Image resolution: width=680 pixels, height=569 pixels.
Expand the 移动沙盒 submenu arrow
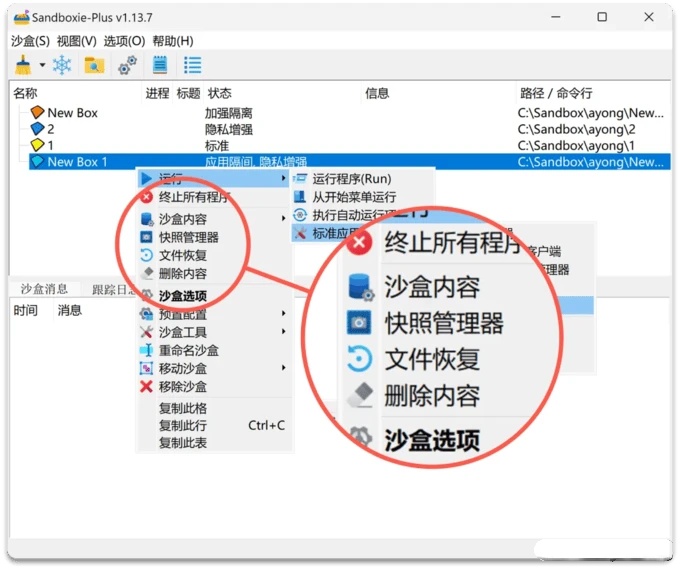[283, 368]
